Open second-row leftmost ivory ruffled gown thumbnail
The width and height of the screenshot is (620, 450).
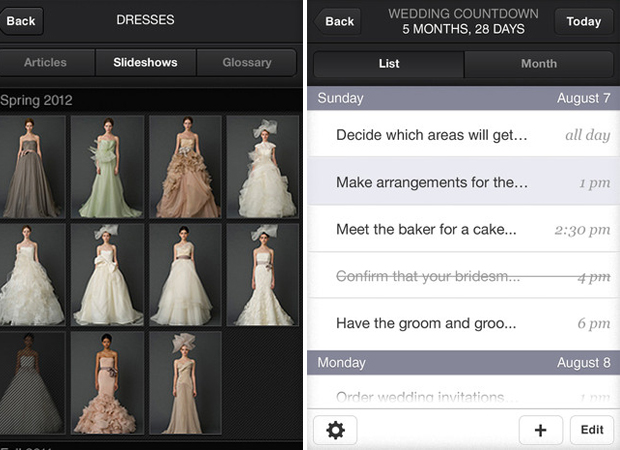point(32,275)
